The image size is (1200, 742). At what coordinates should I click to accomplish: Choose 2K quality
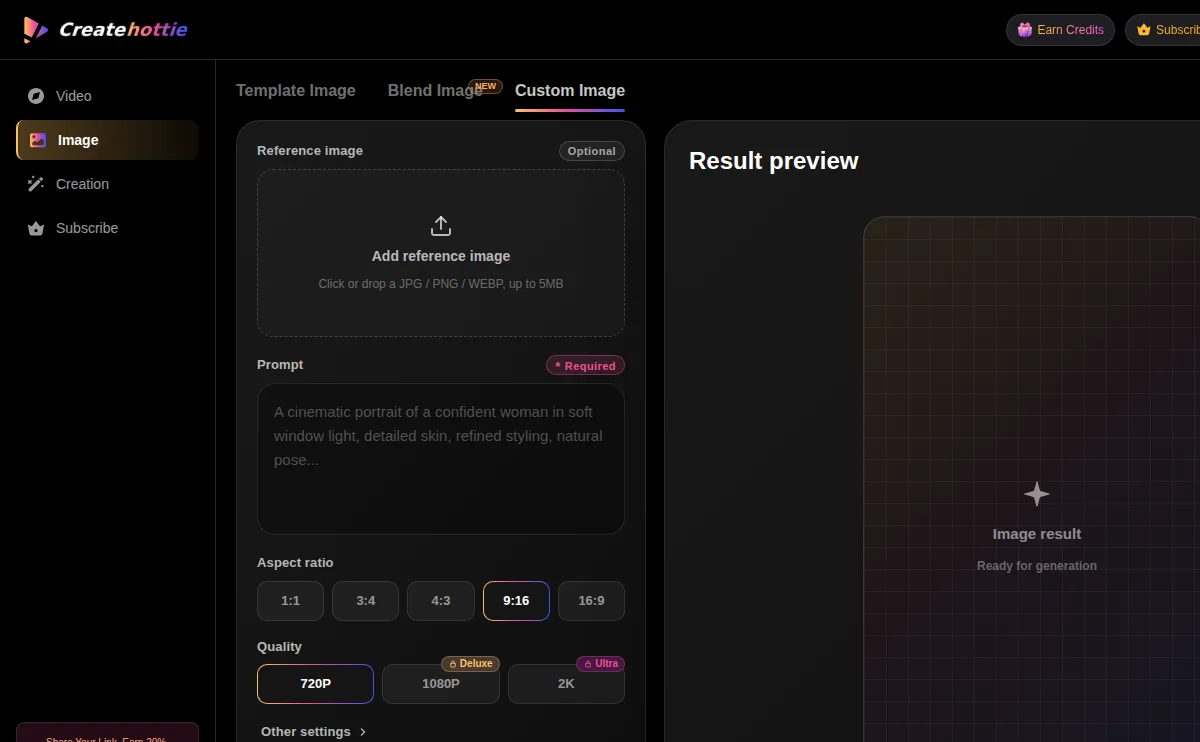[566, 684]
